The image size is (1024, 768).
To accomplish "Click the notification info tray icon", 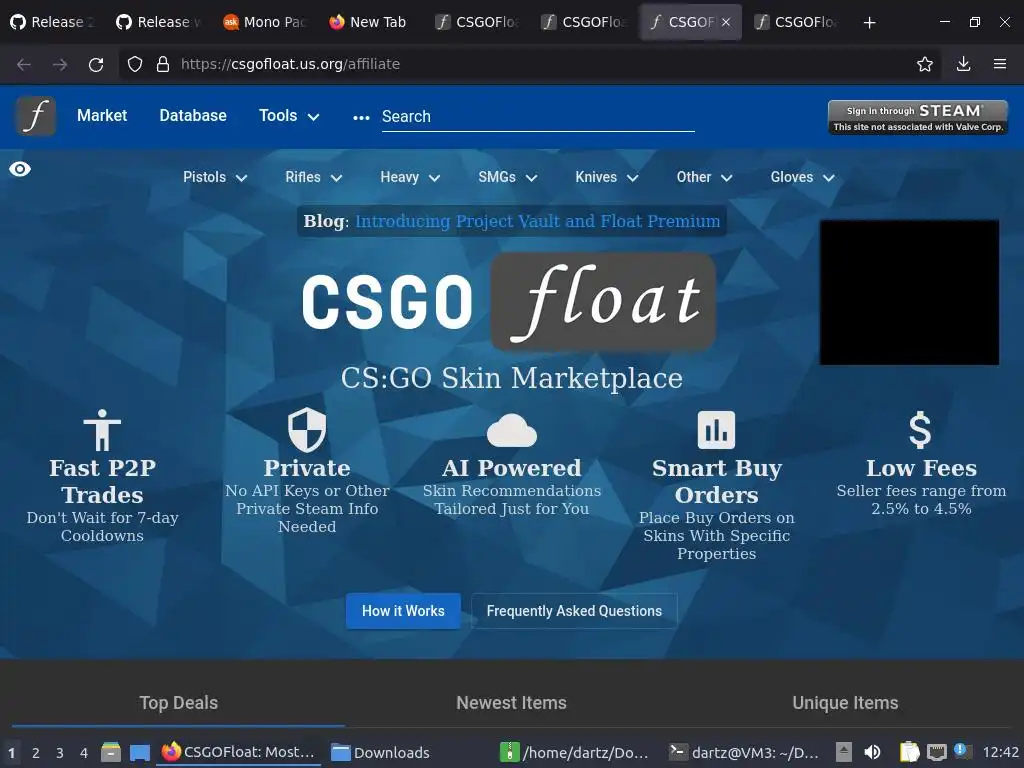I will tap(962, 751).
